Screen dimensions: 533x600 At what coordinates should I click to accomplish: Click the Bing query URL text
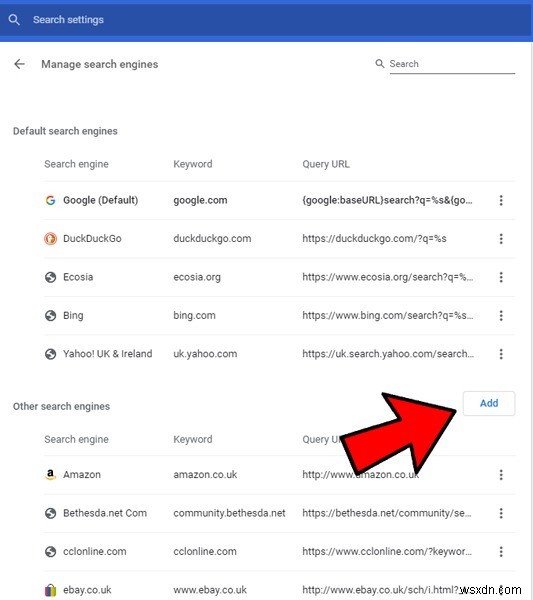click(388, 316)
